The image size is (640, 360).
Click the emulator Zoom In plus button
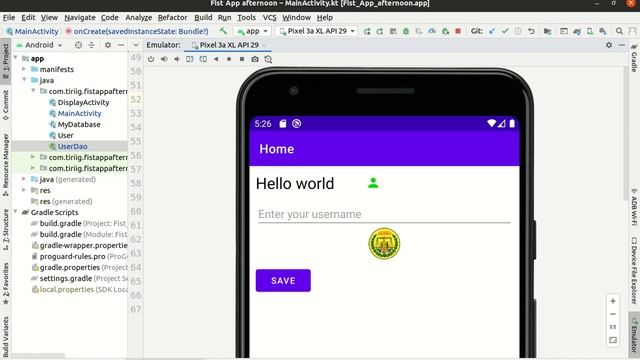[613, 301]
